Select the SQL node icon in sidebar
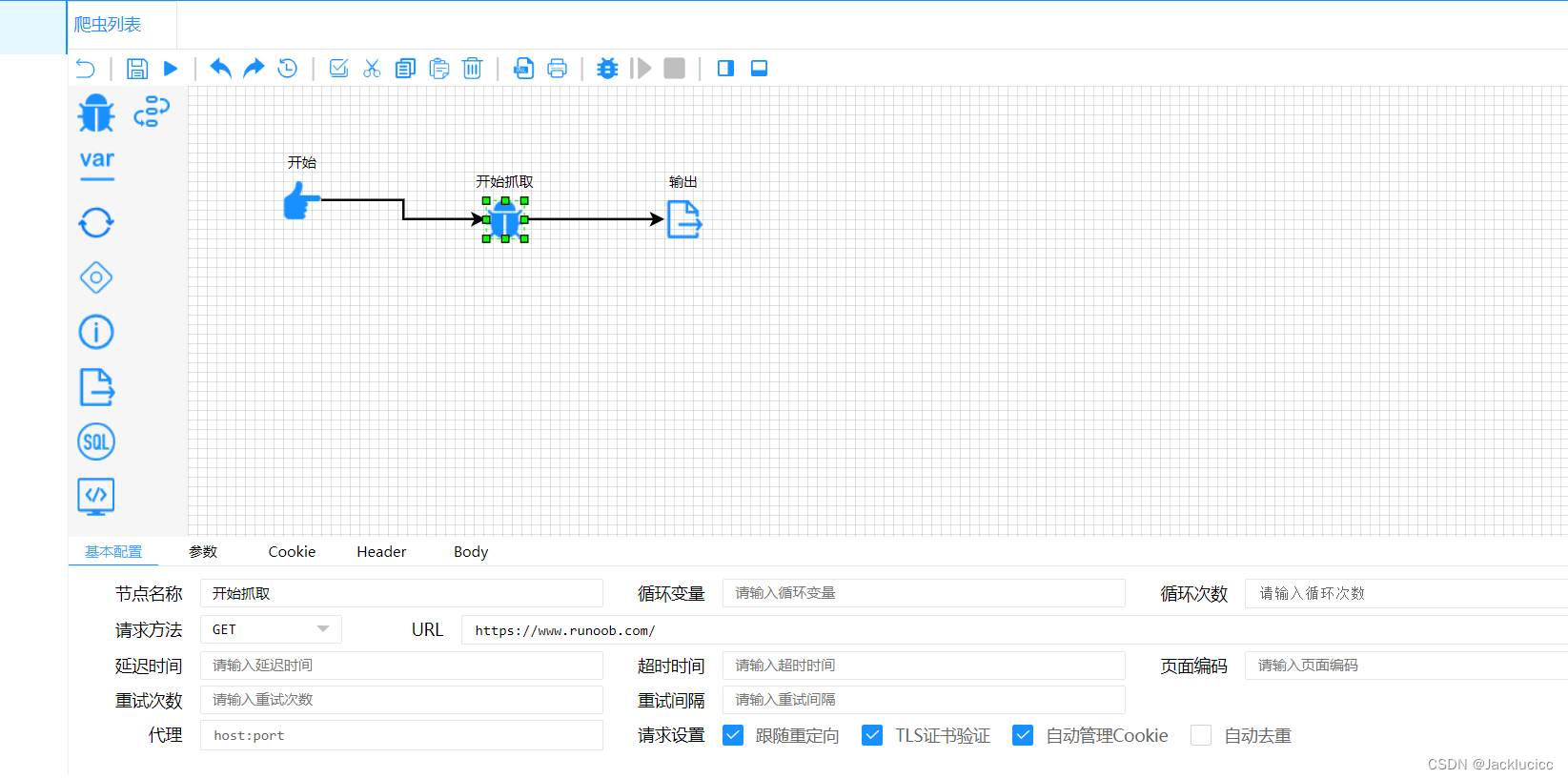The height and width of the screenshot is (779, 1568). point(96,441)
